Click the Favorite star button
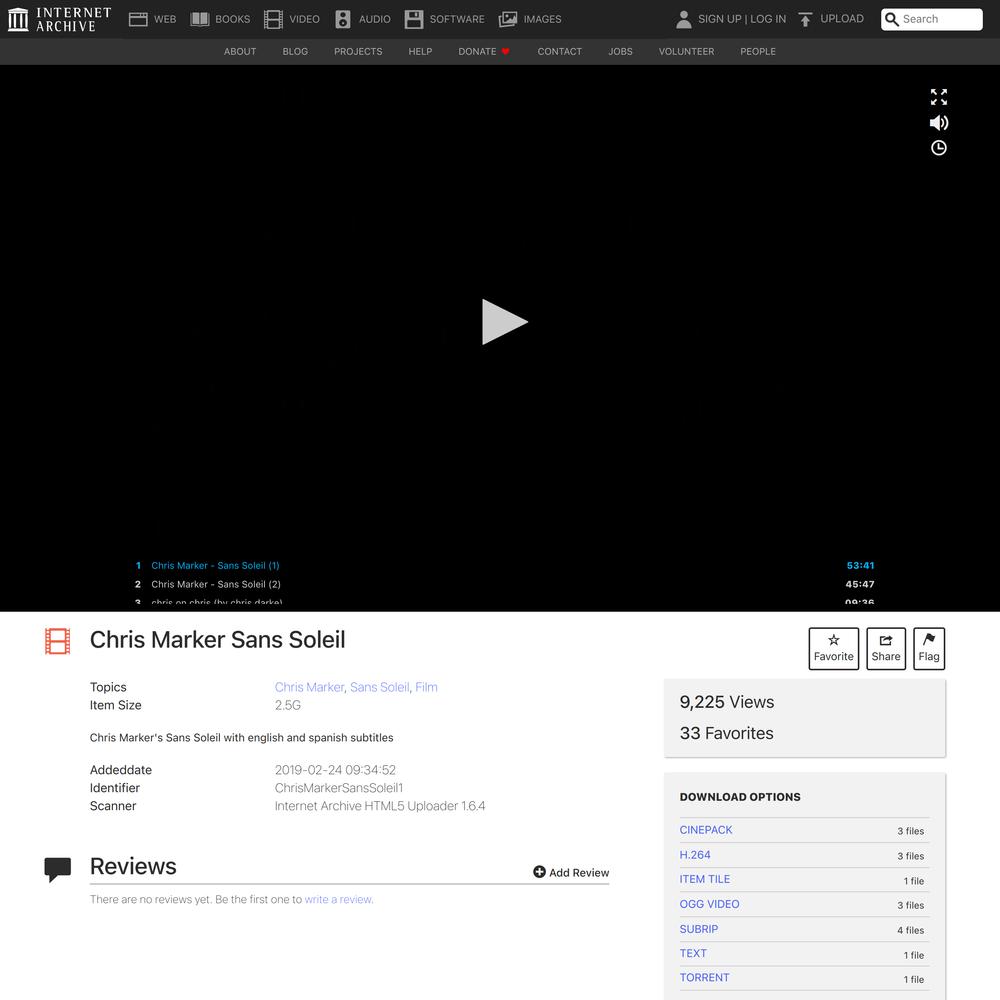The width and height of the screenshot is (1000, 1000). (x=833, y=648)
